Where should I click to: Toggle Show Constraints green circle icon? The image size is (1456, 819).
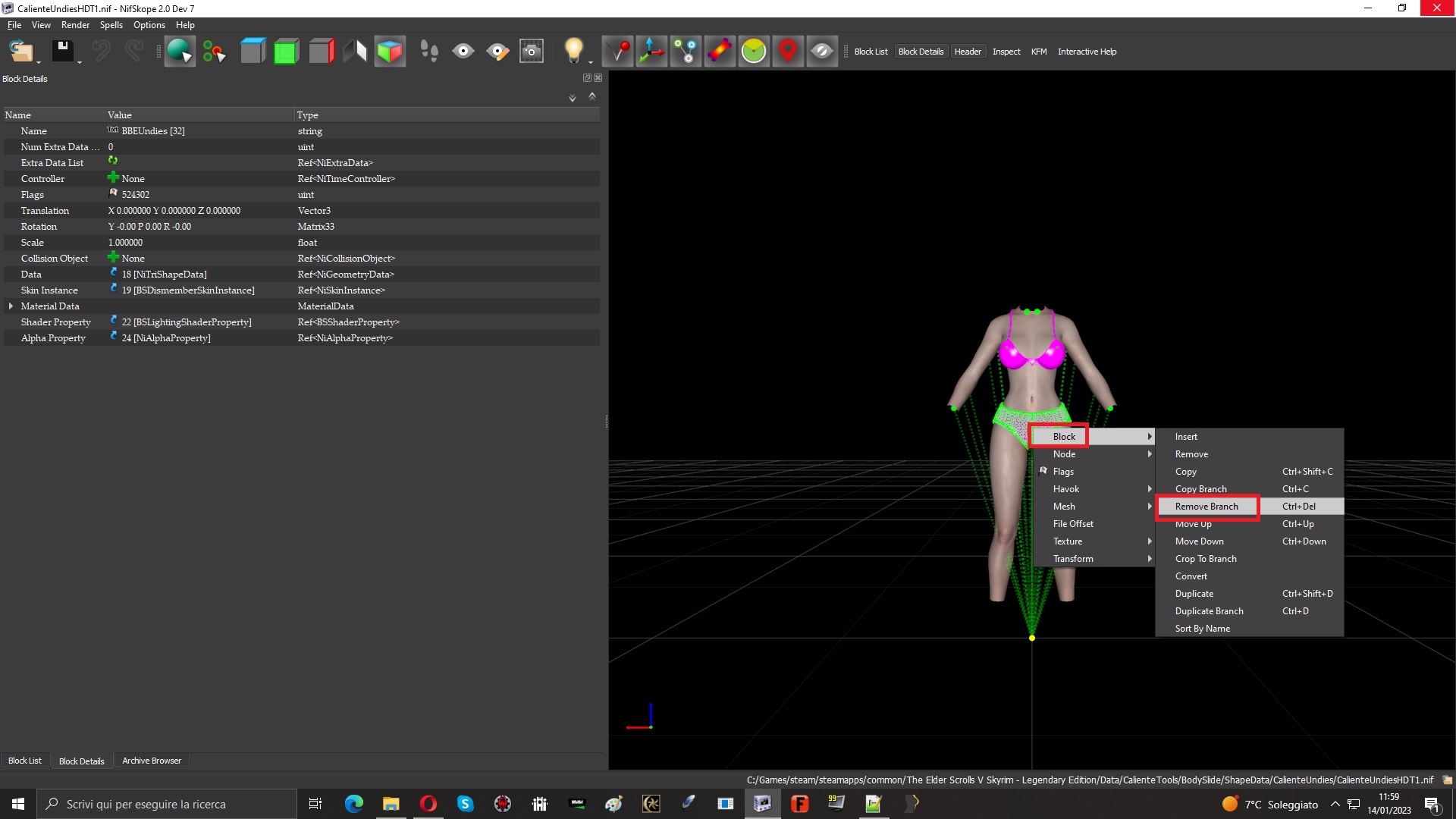[754, 52]
